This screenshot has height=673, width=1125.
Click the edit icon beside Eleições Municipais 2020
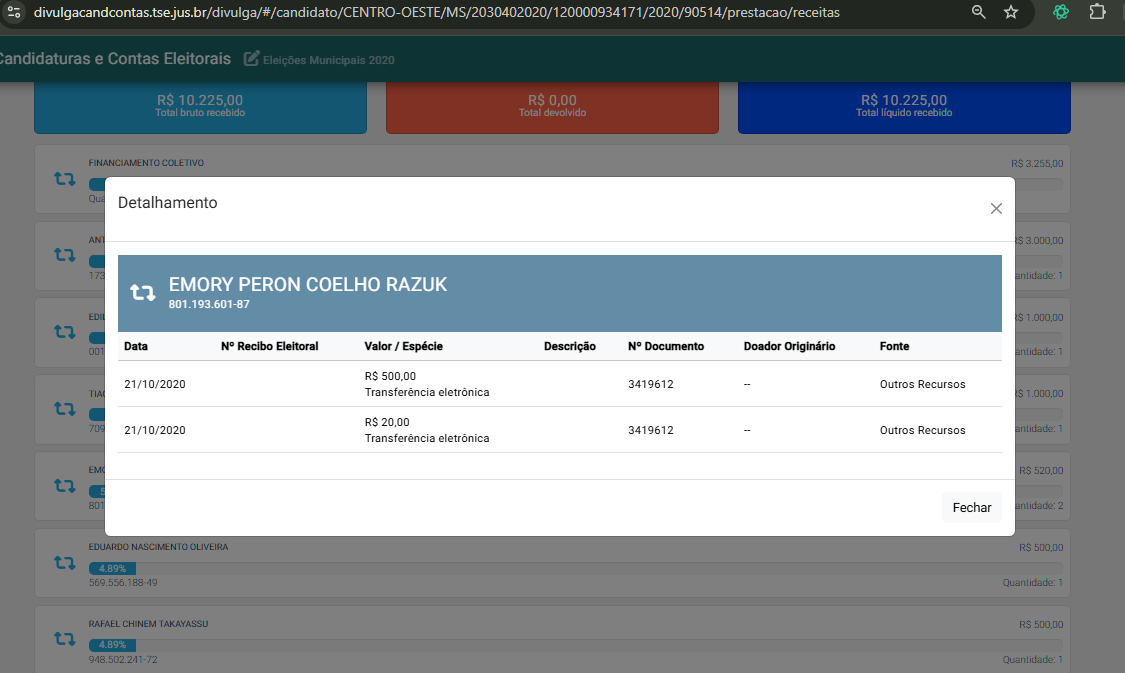[x=251, y=59]
